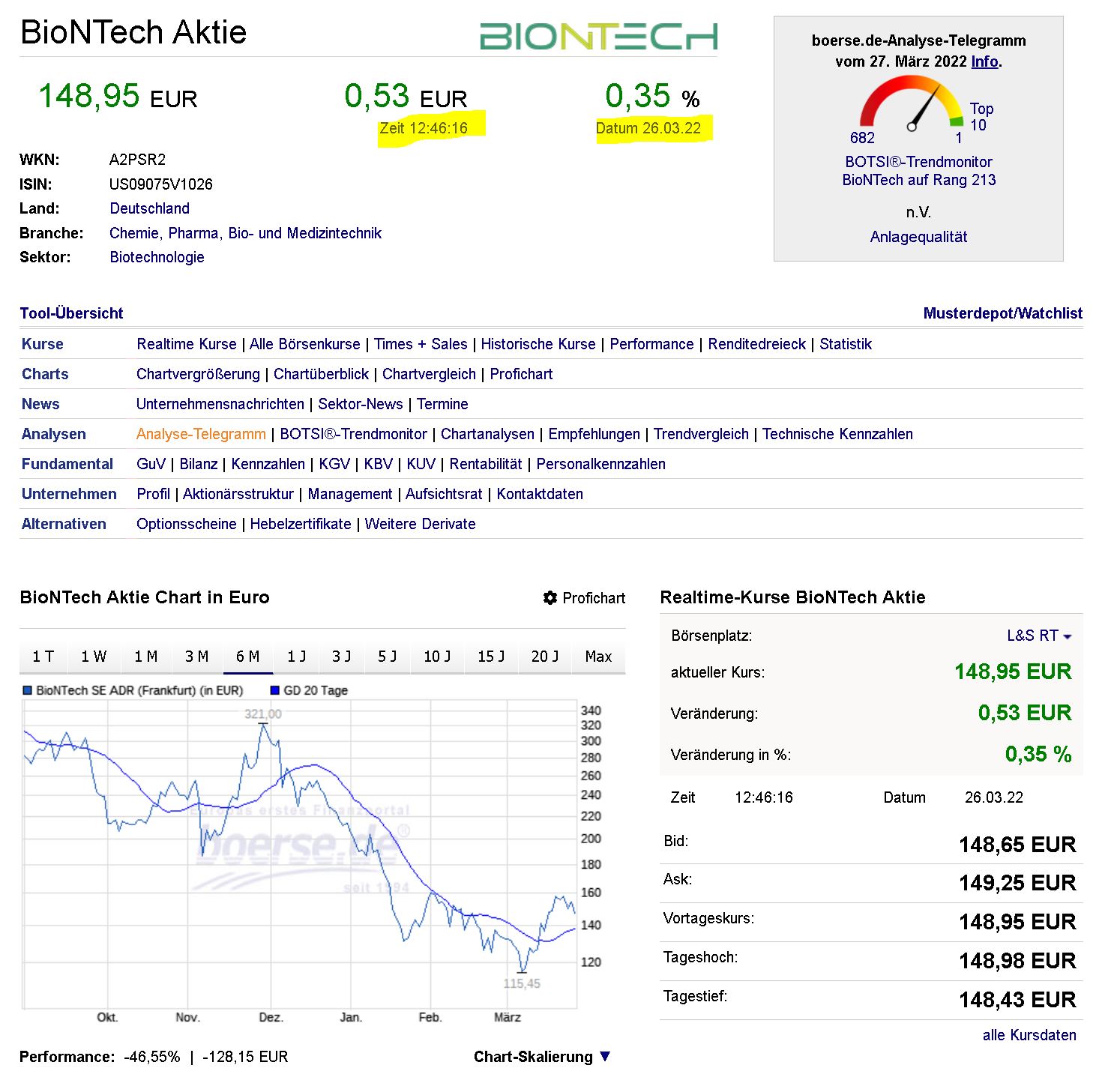
Task: Open Chartvergleich
Action: [429, 374]
